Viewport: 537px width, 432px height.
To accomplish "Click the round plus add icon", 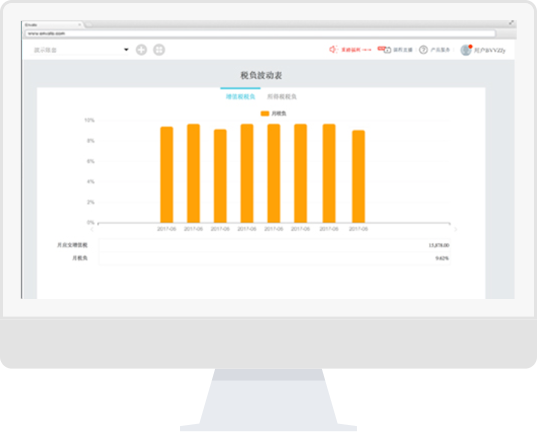I will [x=141, y=50].
